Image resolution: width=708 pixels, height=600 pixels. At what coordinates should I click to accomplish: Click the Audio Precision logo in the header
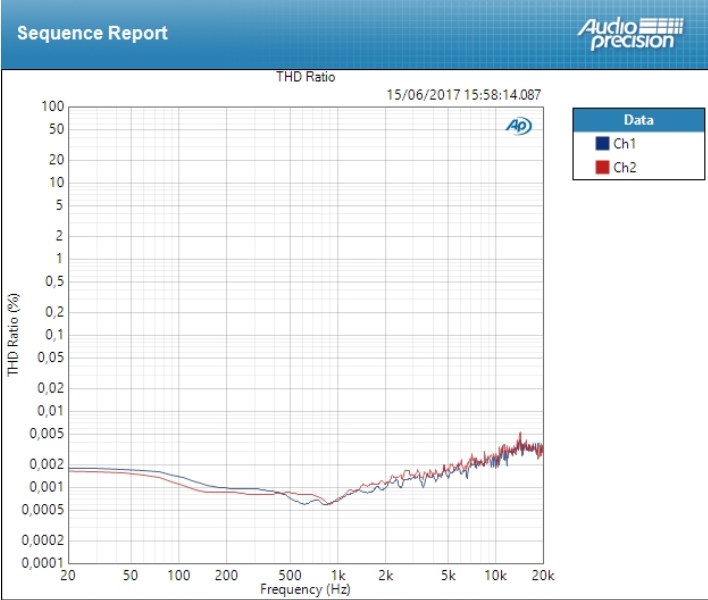click(x=629, y=33)
